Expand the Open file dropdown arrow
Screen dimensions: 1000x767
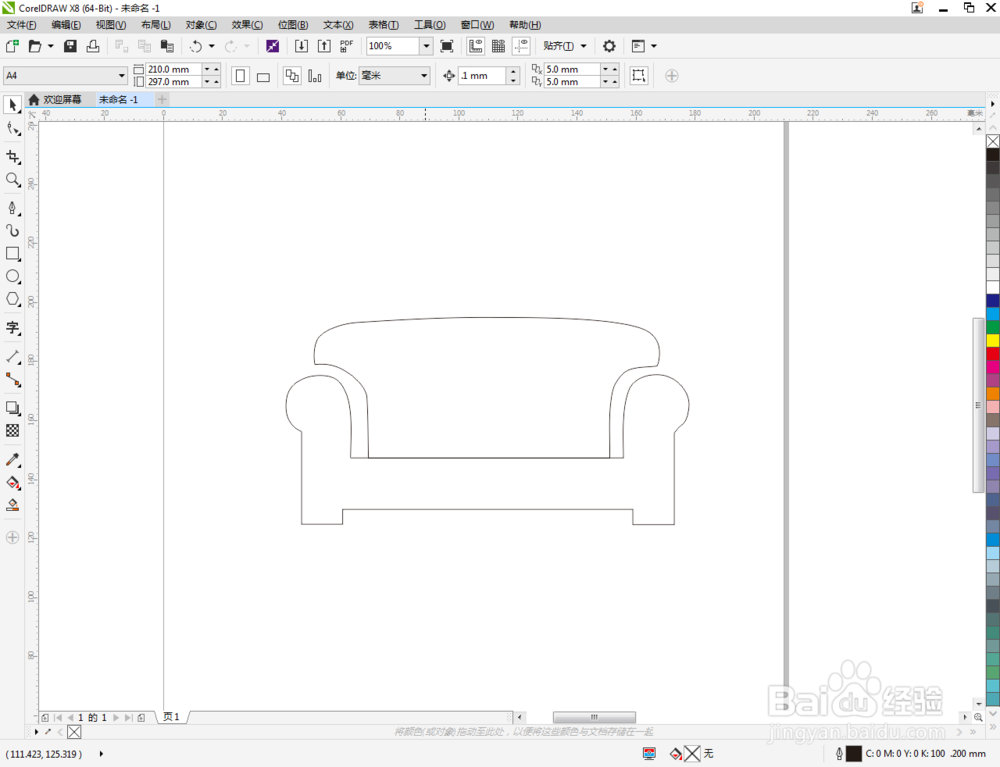point(50,46)
